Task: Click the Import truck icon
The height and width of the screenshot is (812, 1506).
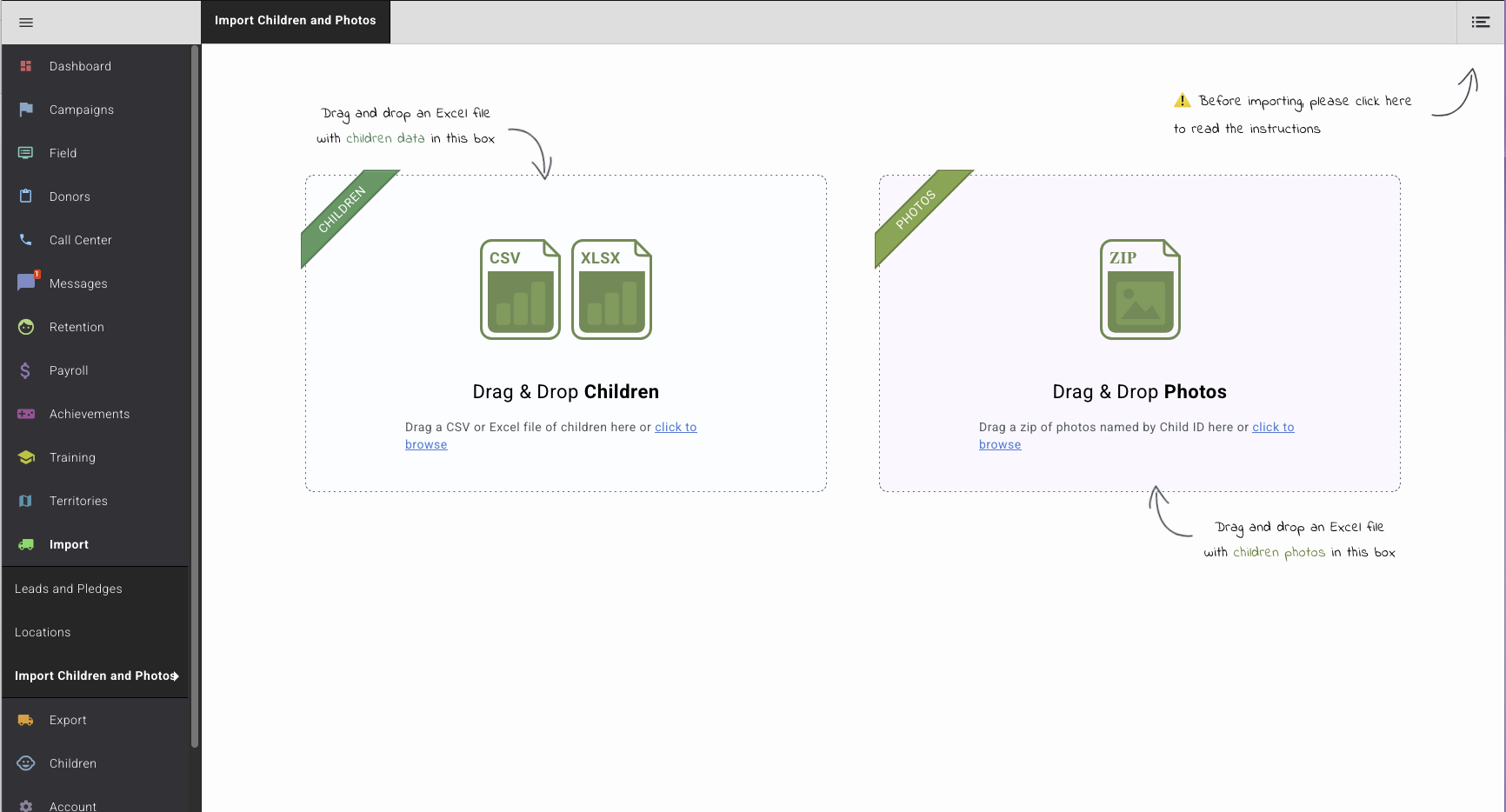Action: [x=26, y=544]
